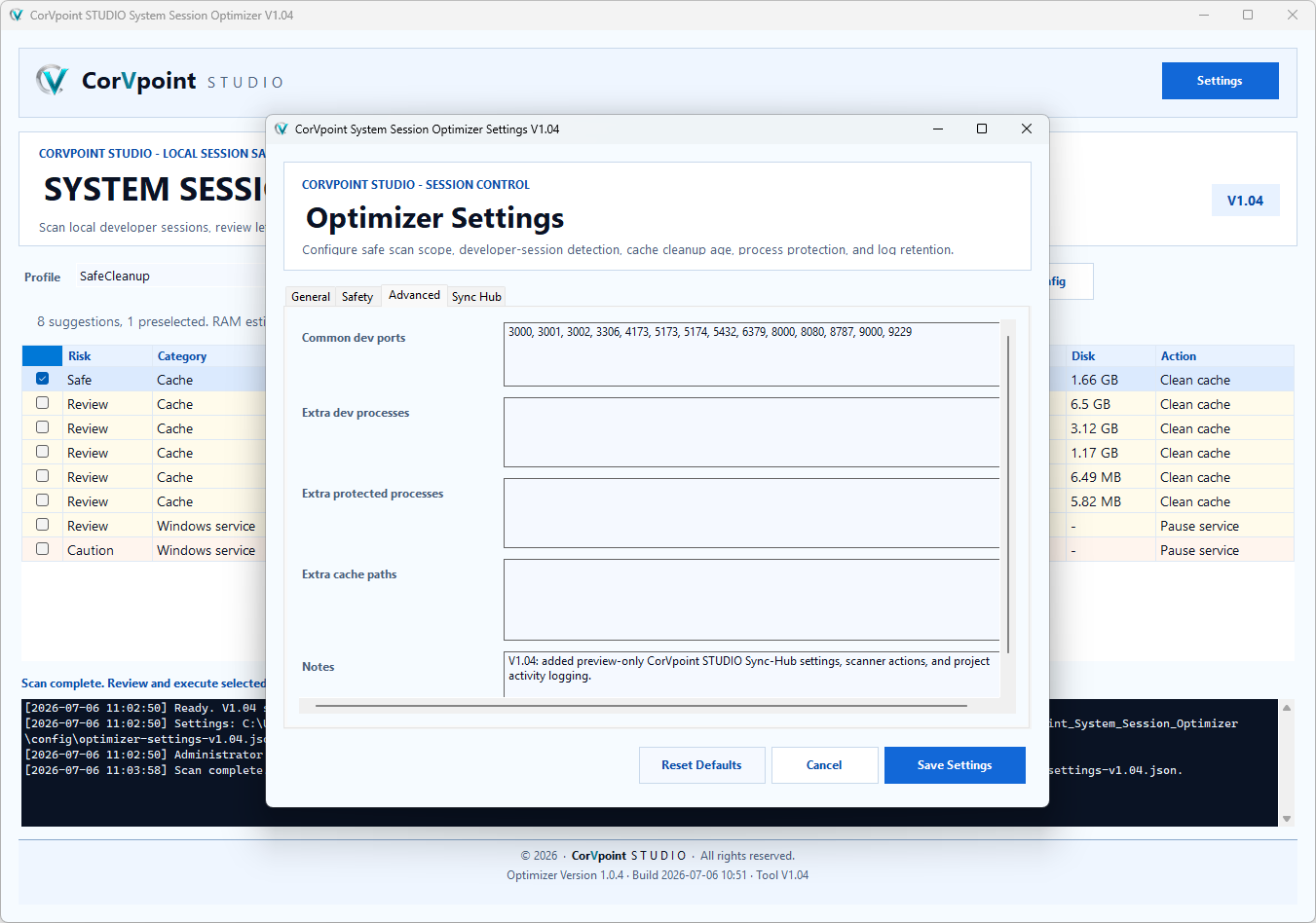Check the Review row with 3.12 GB disk
1316x923 pixels.
(42, 427)
